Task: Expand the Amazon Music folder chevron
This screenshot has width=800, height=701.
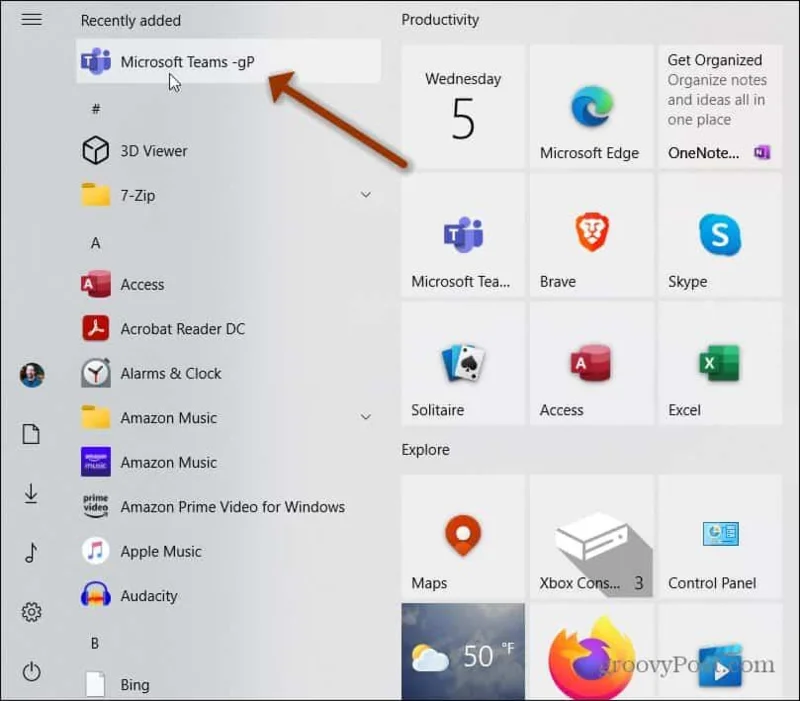Action: [x=365, y=417]
